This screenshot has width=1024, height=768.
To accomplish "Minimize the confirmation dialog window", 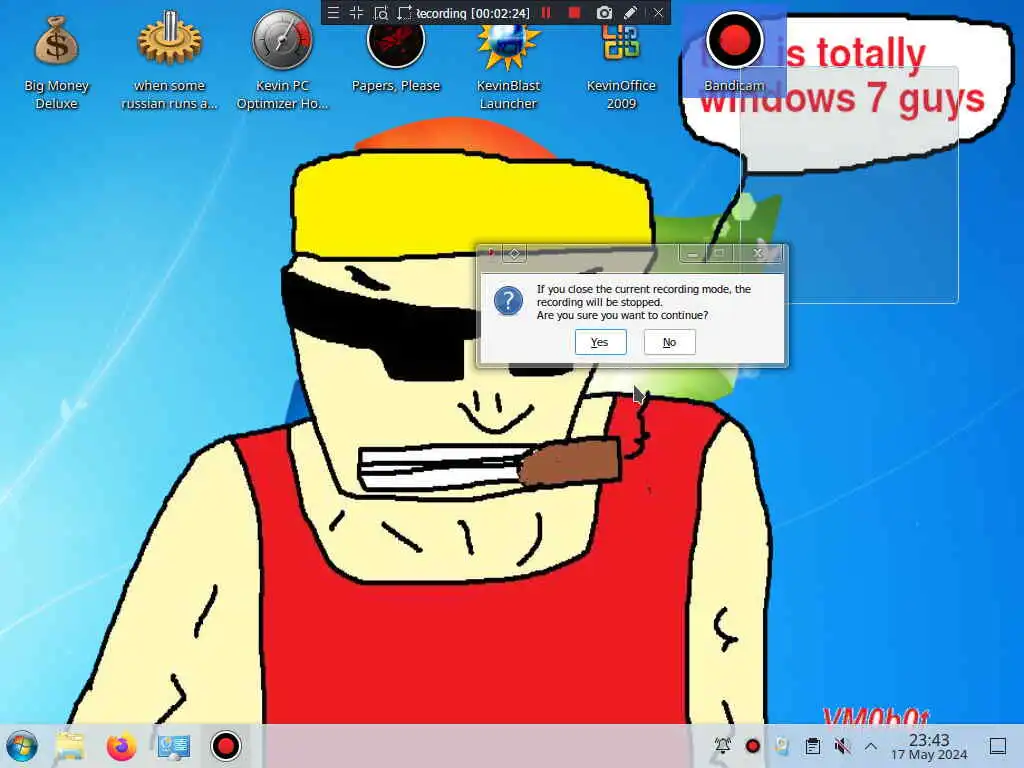I will (693, 253).
